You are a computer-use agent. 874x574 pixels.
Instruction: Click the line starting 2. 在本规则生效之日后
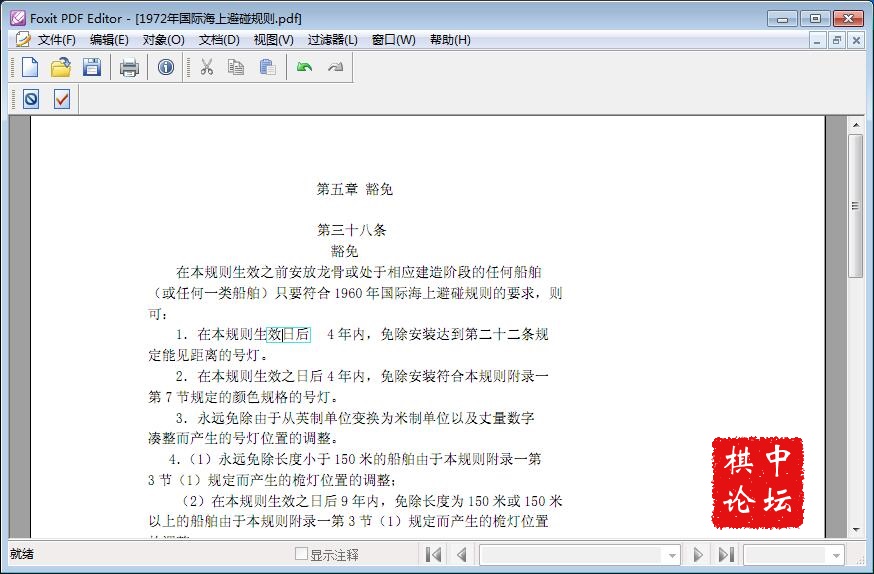point(362,376)
